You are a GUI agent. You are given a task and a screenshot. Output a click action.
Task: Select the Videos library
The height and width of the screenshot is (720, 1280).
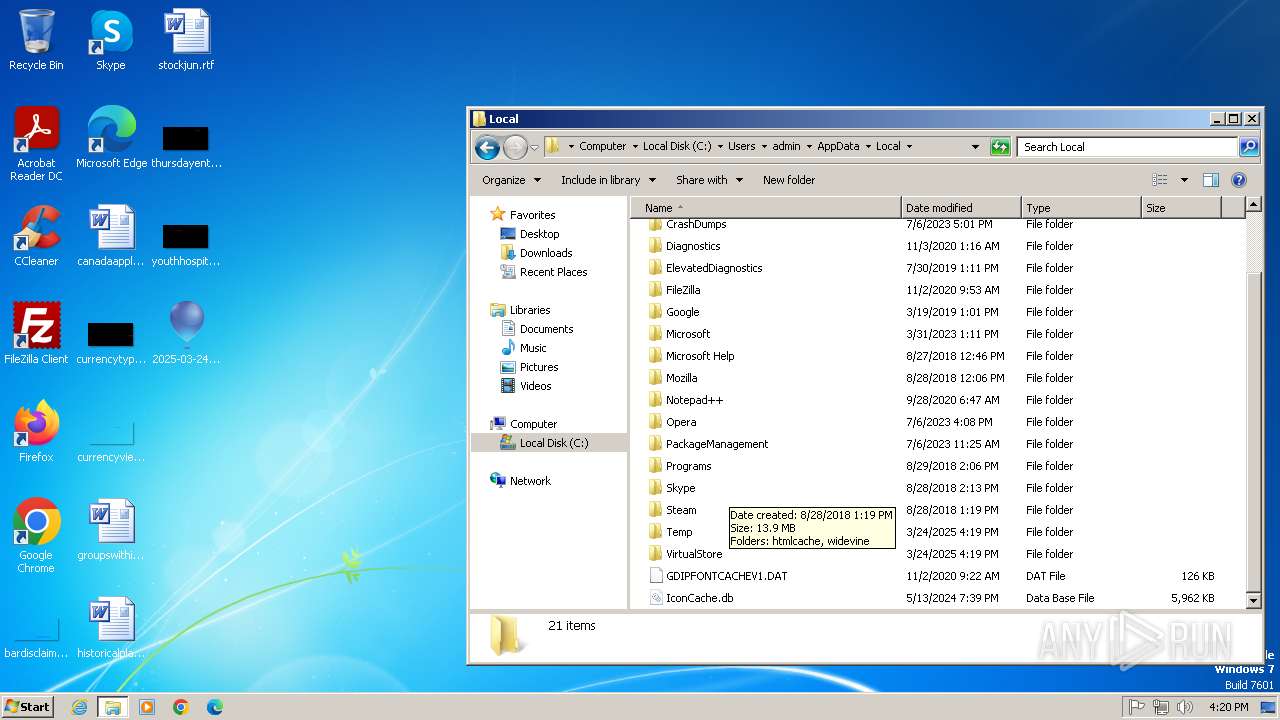[x=535, y=386]
